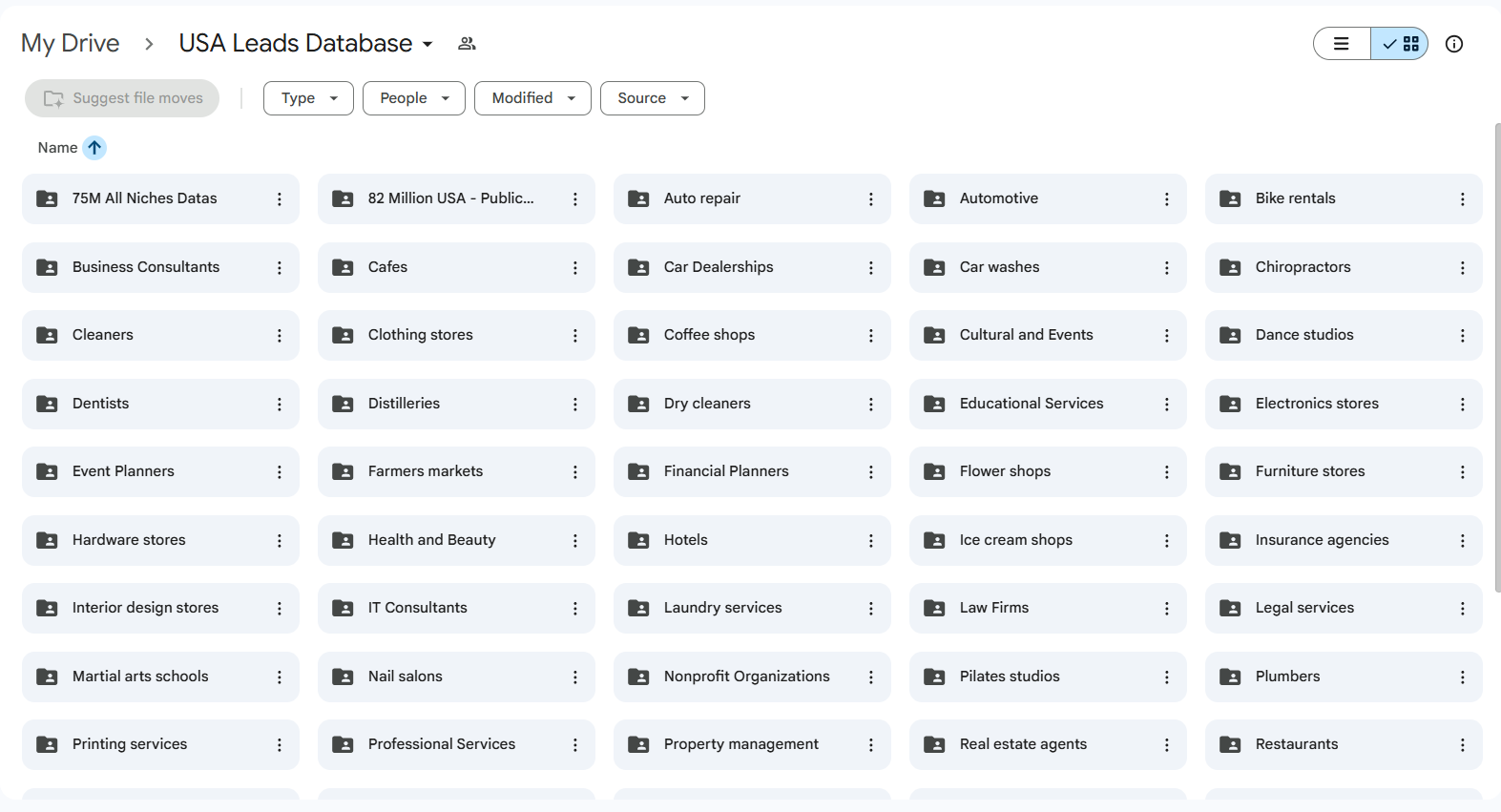Open the USA Leads Database folder dropdown
Image resolution: width=1501 pixels, height=812 pixels.
[306, 44]
